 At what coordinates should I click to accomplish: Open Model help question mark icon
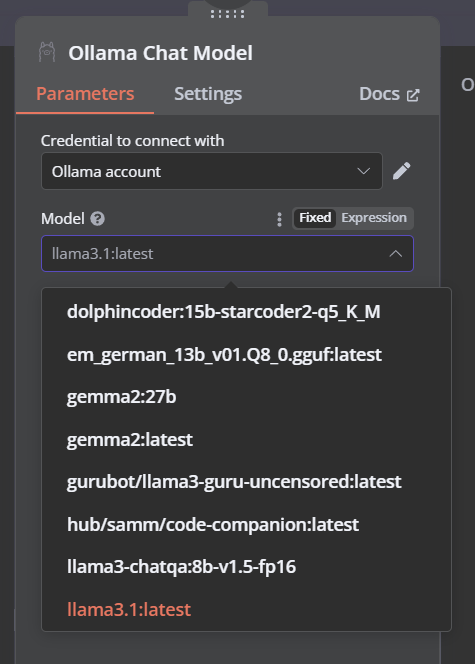[97, 219]
